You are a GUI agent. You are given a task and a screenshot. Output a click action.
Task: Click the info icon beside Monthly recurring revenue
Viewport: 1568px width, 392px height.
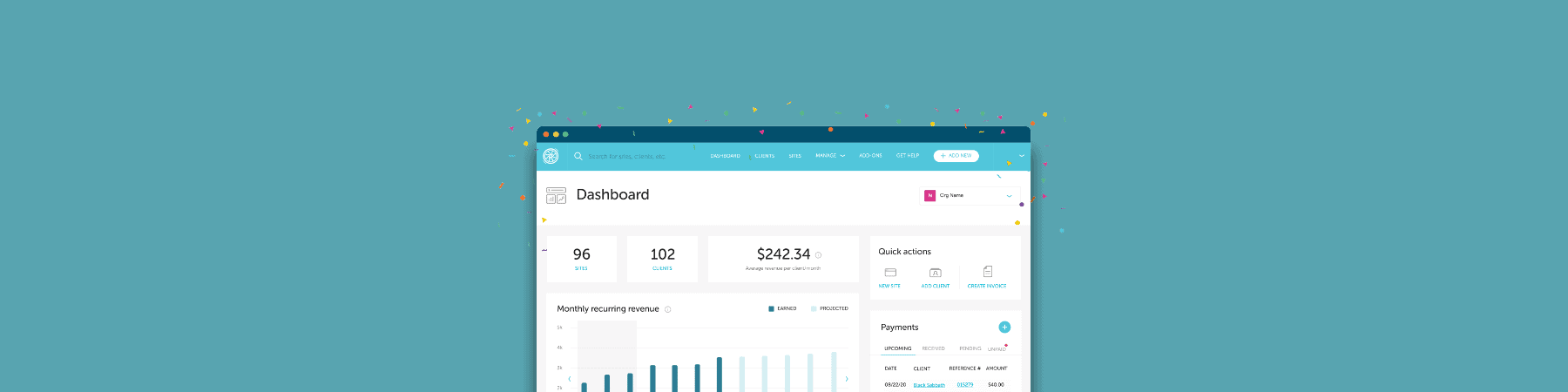[668, 309]
